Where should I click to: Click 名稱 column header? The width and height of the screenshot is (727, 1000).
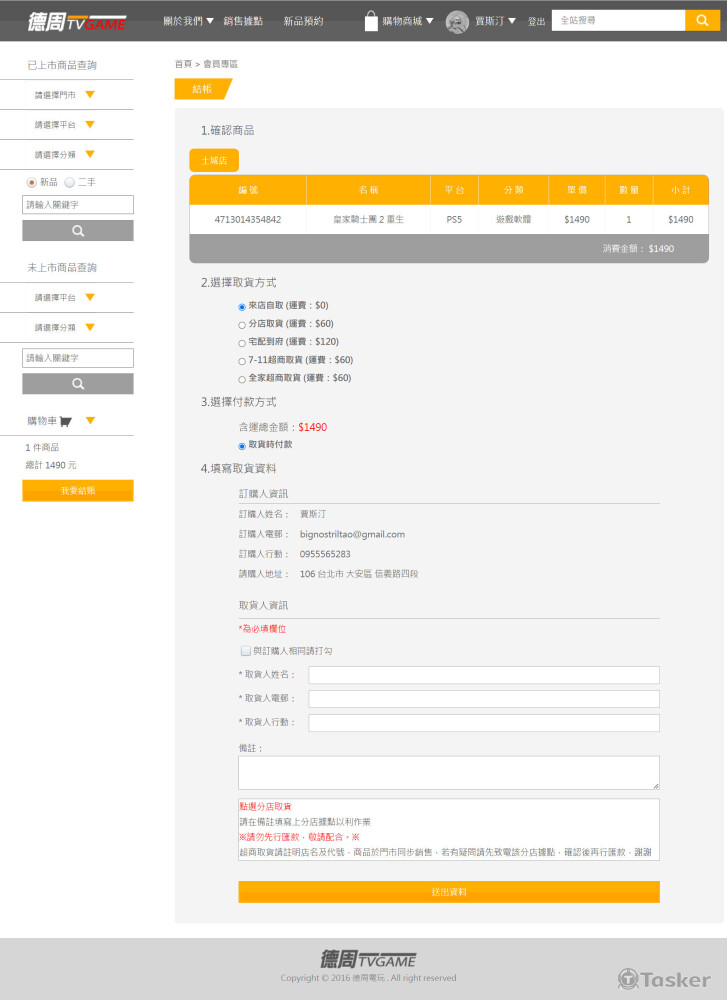click(369, 190)
